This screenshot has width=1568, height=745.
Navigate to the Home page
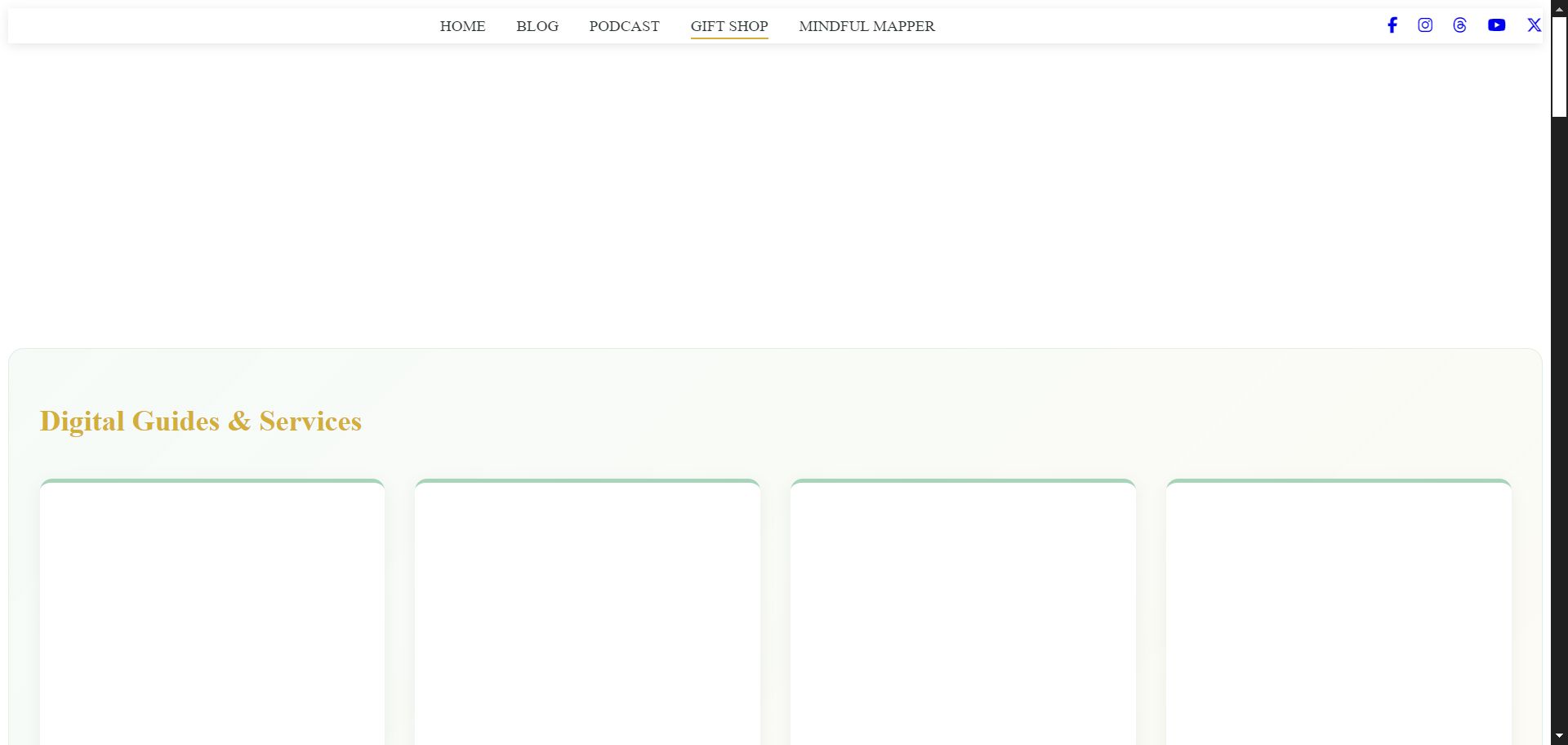click(462, 26)
